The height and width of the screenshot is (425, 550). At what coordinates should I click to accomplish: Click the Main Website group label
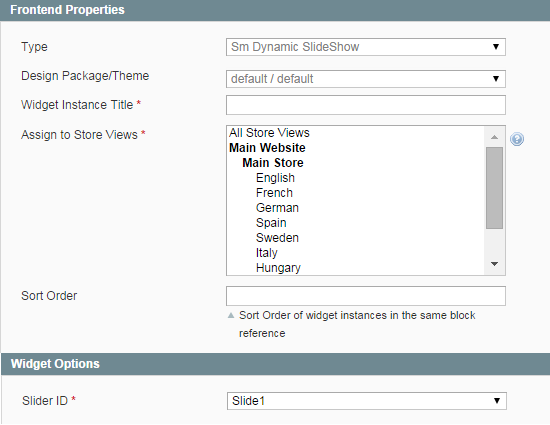point(267,148)
